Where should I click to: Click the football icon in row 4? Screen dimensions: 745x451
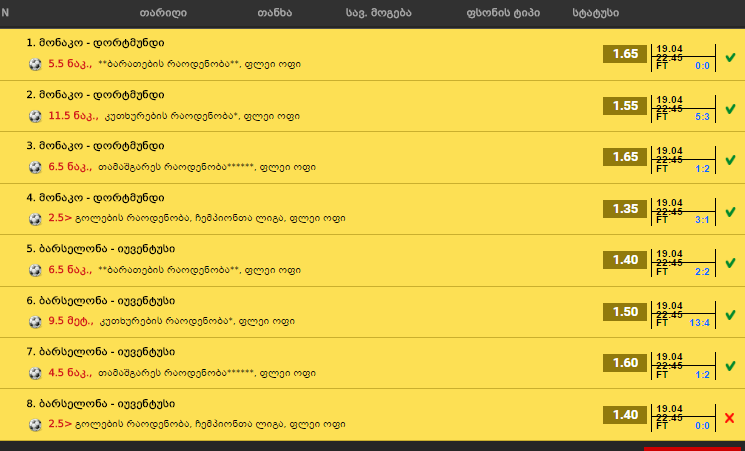(35, 219)
